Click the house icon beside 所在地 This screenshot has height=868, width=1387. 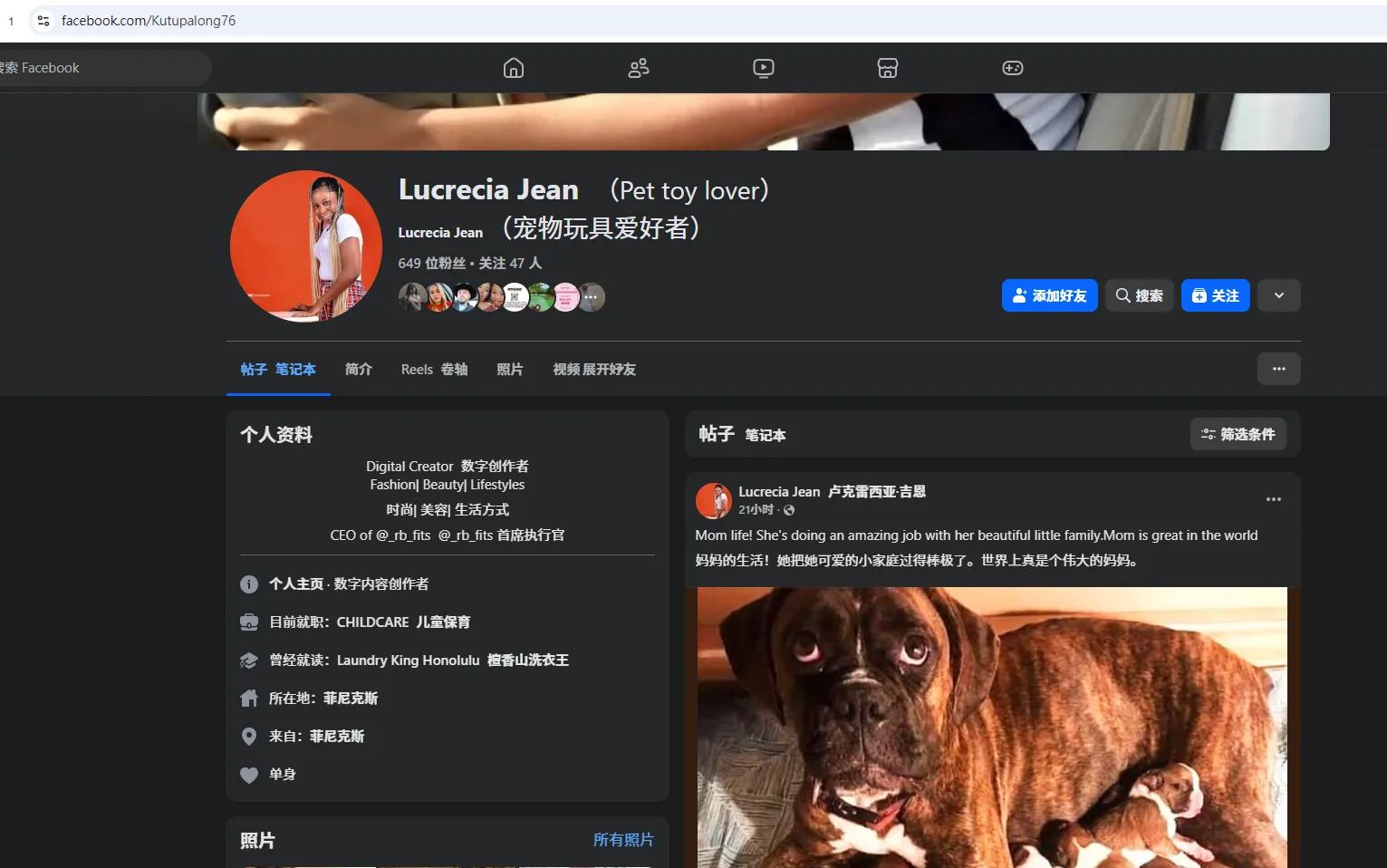tap(249, 699)
